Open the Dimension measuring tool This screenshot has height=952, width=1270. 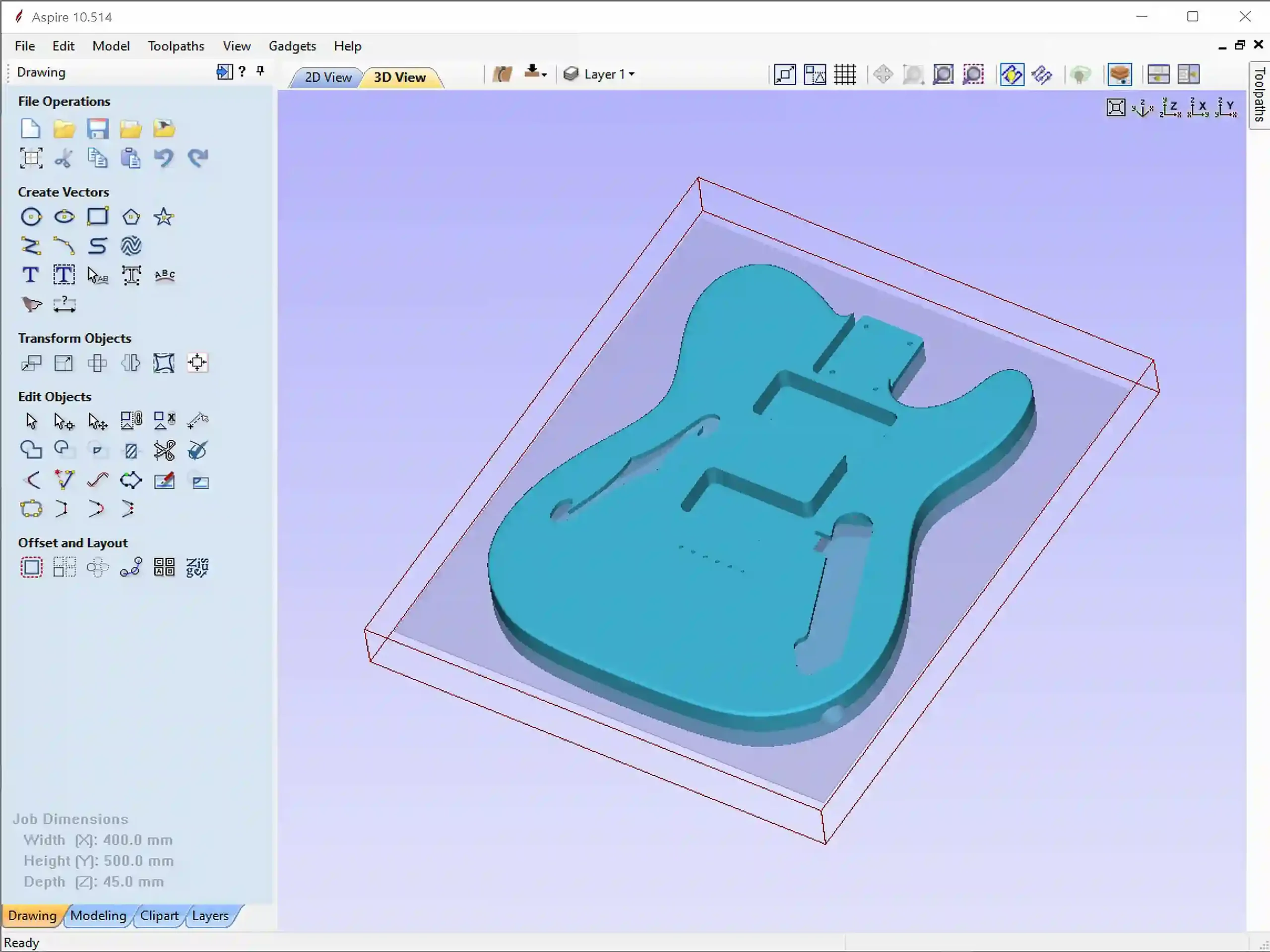pos(64,305)
